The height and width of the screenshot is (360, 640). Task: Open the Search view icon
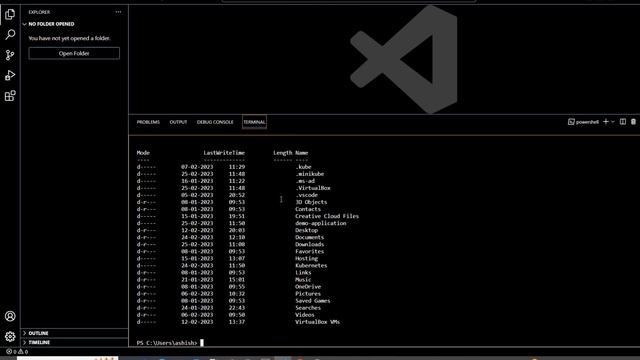[x=10, y=34]
